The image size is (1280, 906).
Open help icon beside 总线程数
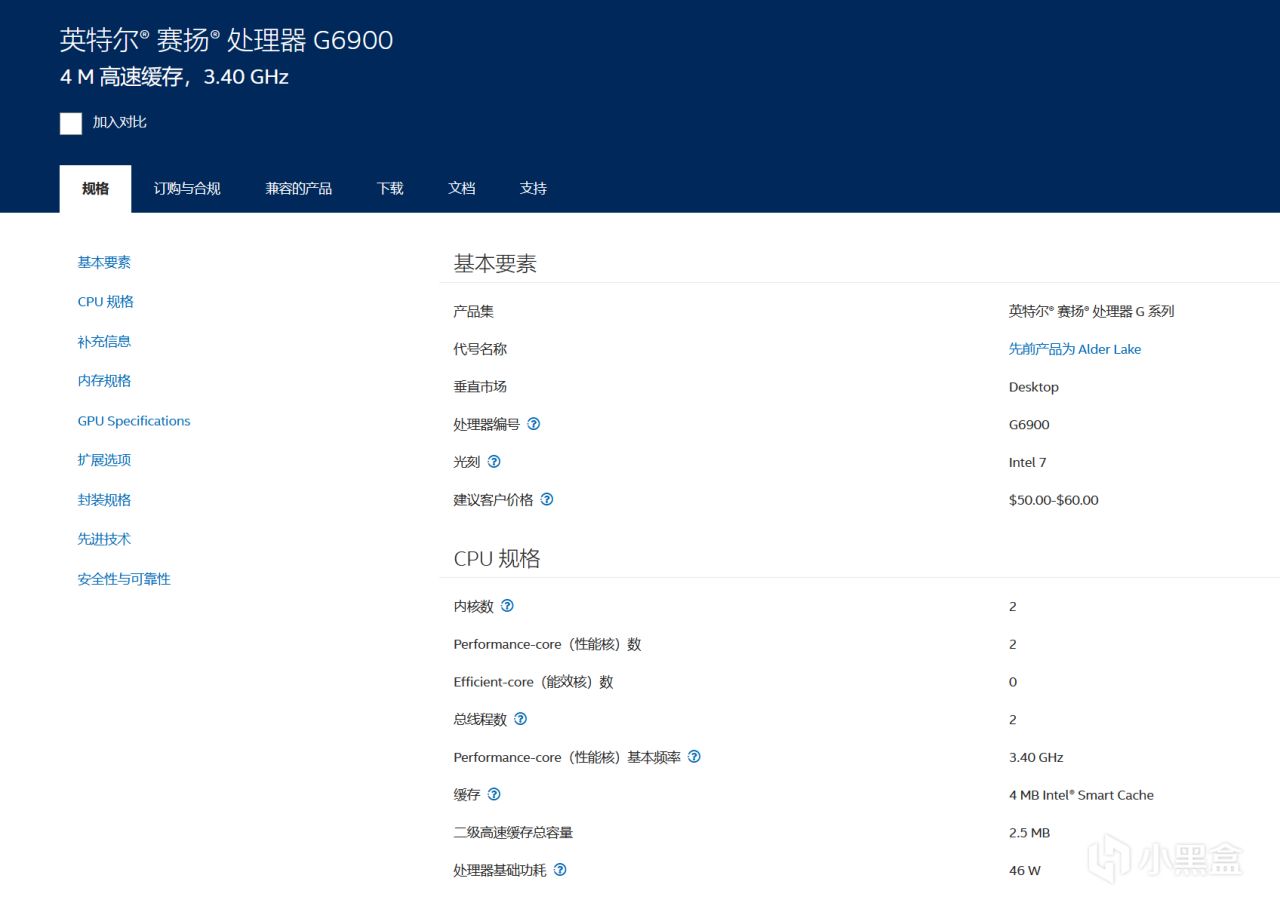[x=520, y=719]
